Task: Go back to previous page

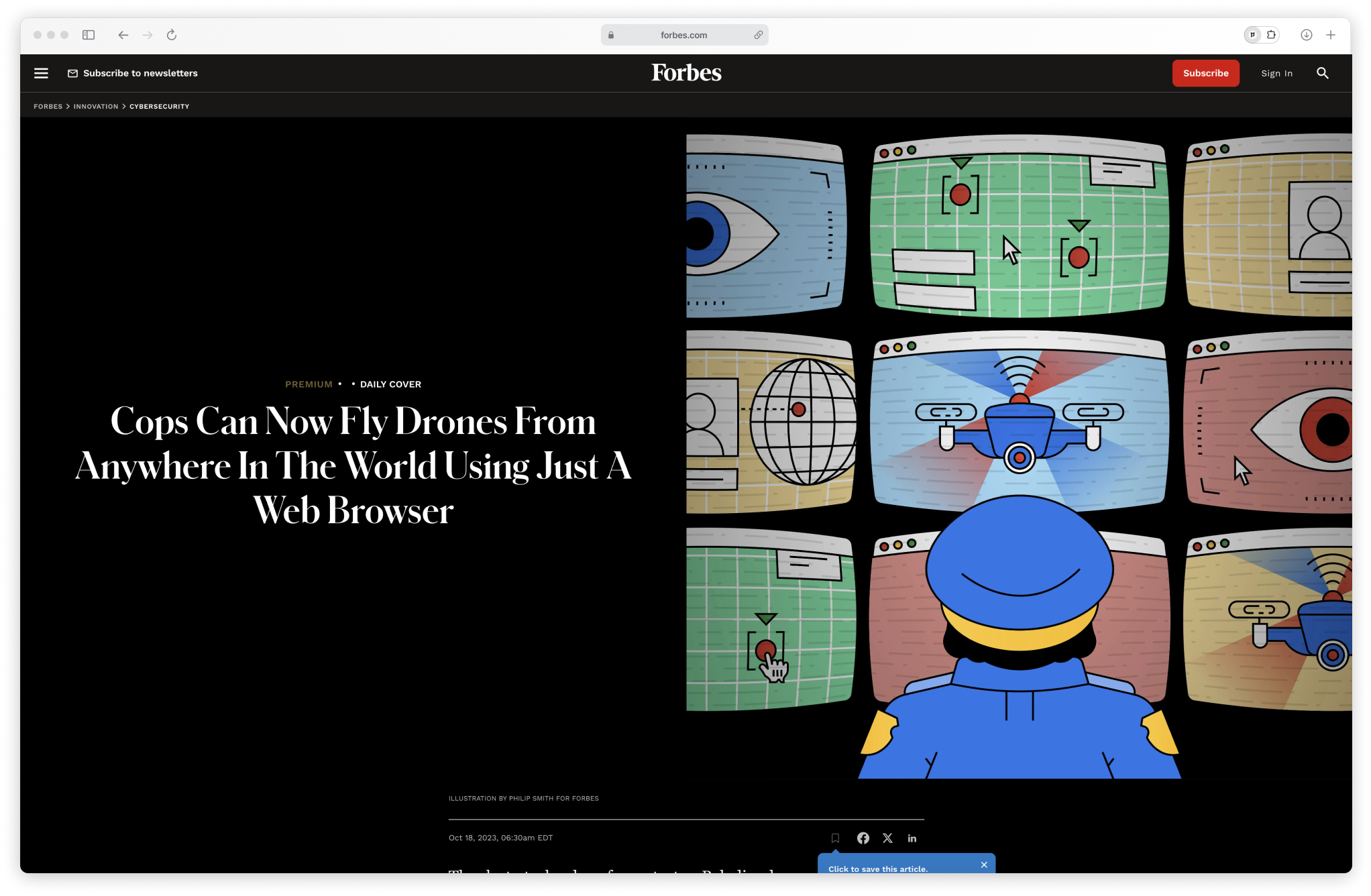Action: (x=123, y=35)
